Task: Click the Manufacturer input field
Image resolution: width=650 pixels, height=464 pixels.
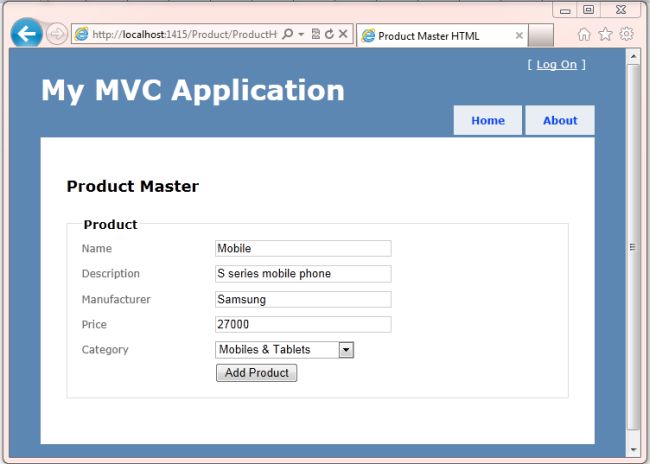Action: (303, 299)
